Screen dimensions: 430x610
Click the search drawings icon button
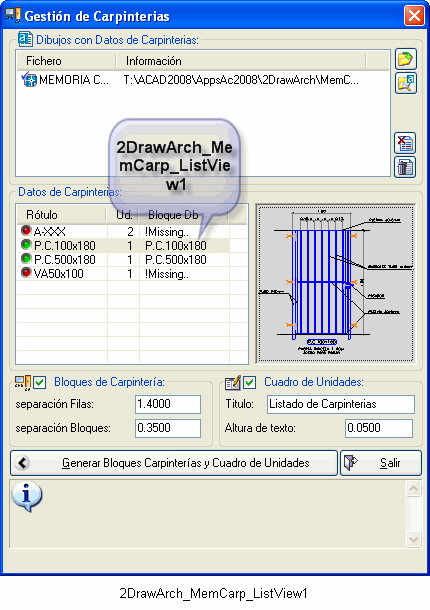coord(406,83)
